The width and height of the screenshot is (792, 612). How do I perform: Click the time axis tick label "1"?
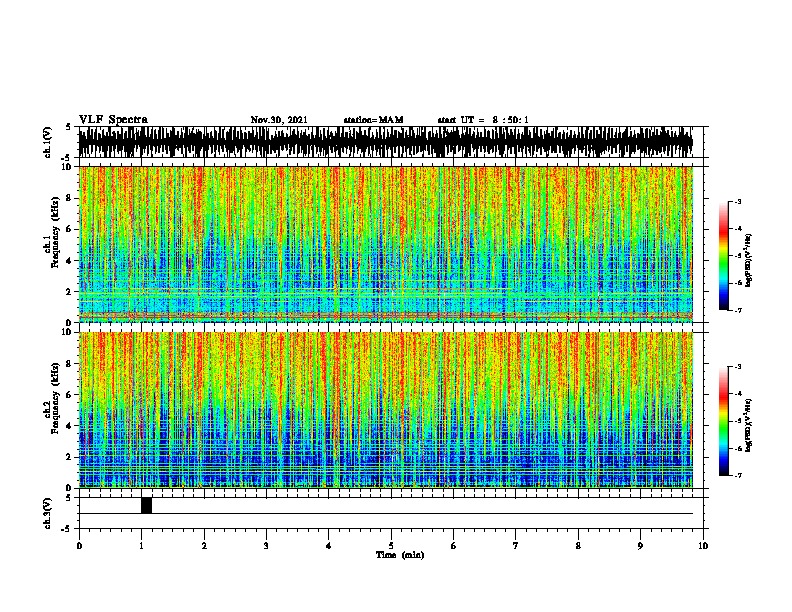point(141,546)
